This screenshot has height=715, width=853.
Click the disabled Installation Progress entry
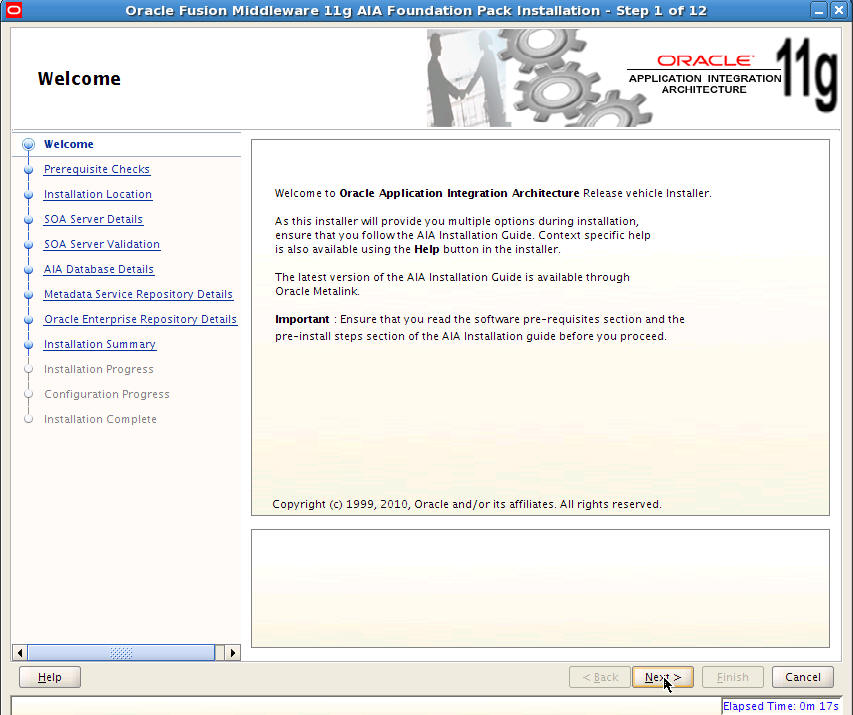[99, 369]
